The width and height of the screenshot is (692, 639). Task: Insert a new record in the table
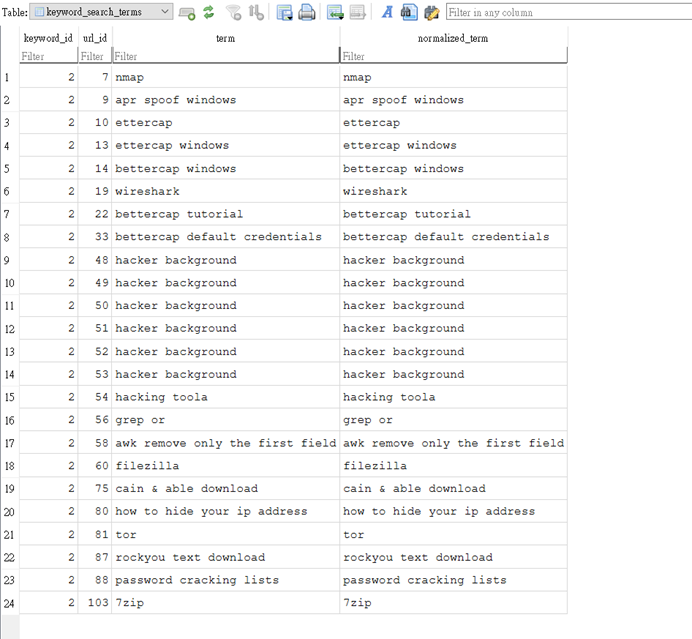pos(335,12)
